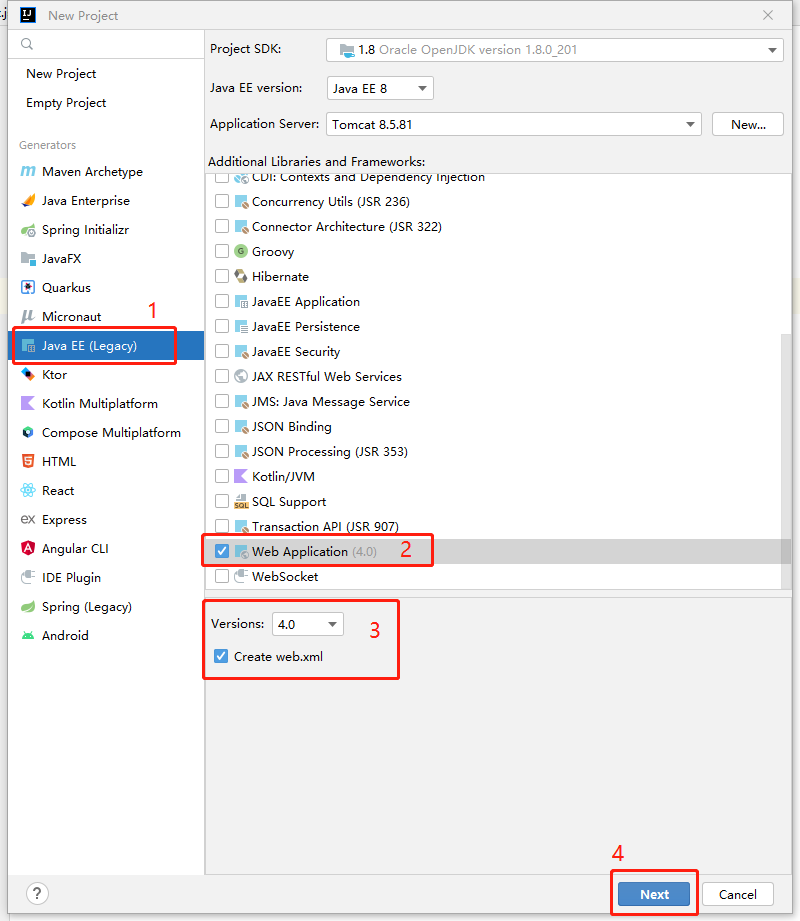
Task: Check the WebSocket checkbox
Action: click(x=222, y=576)
